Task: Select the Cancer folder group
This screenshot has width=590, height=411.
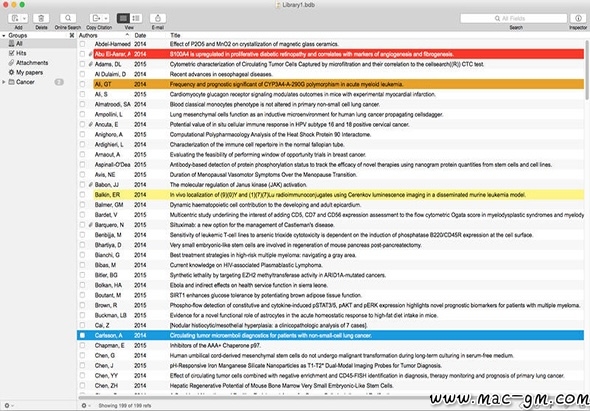Action: [38, 82]
